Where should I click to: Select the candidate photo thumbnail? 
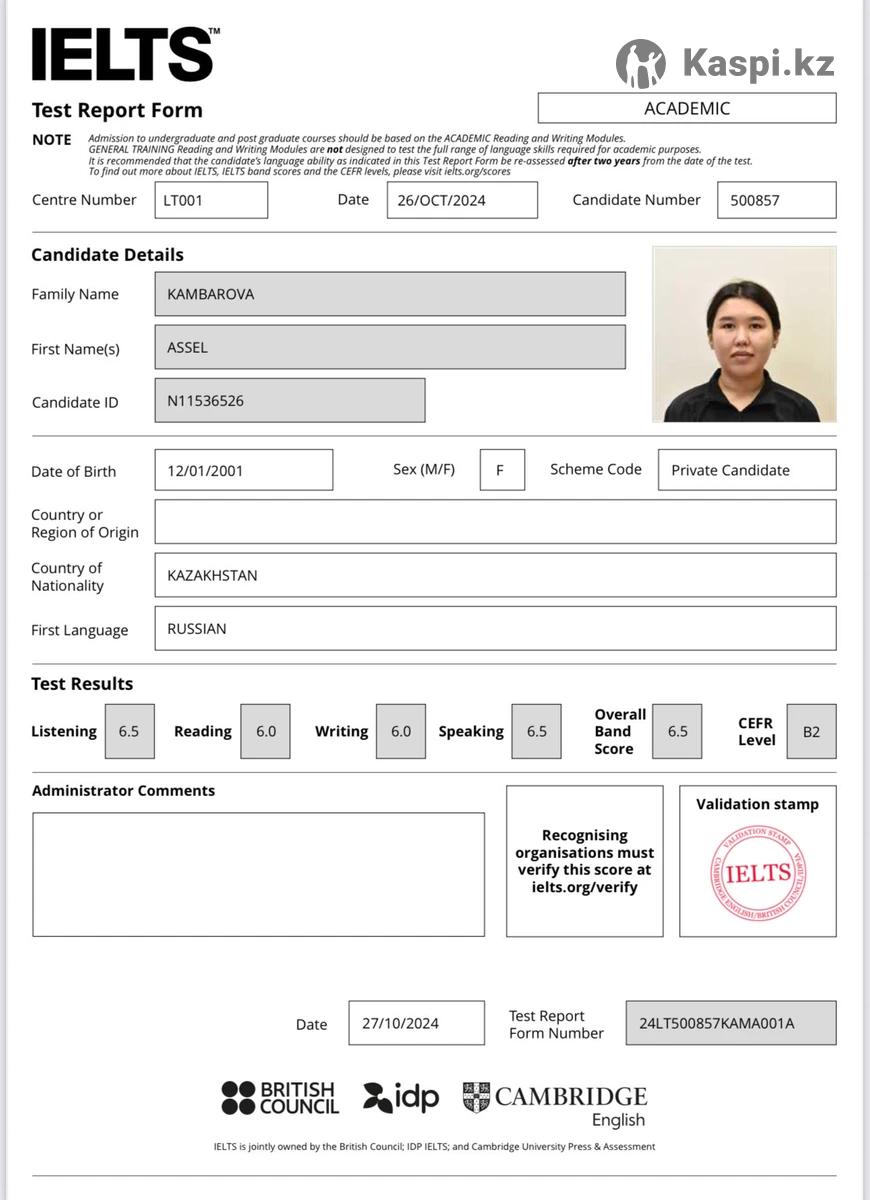pyautogui.click(x=744, y=334)
